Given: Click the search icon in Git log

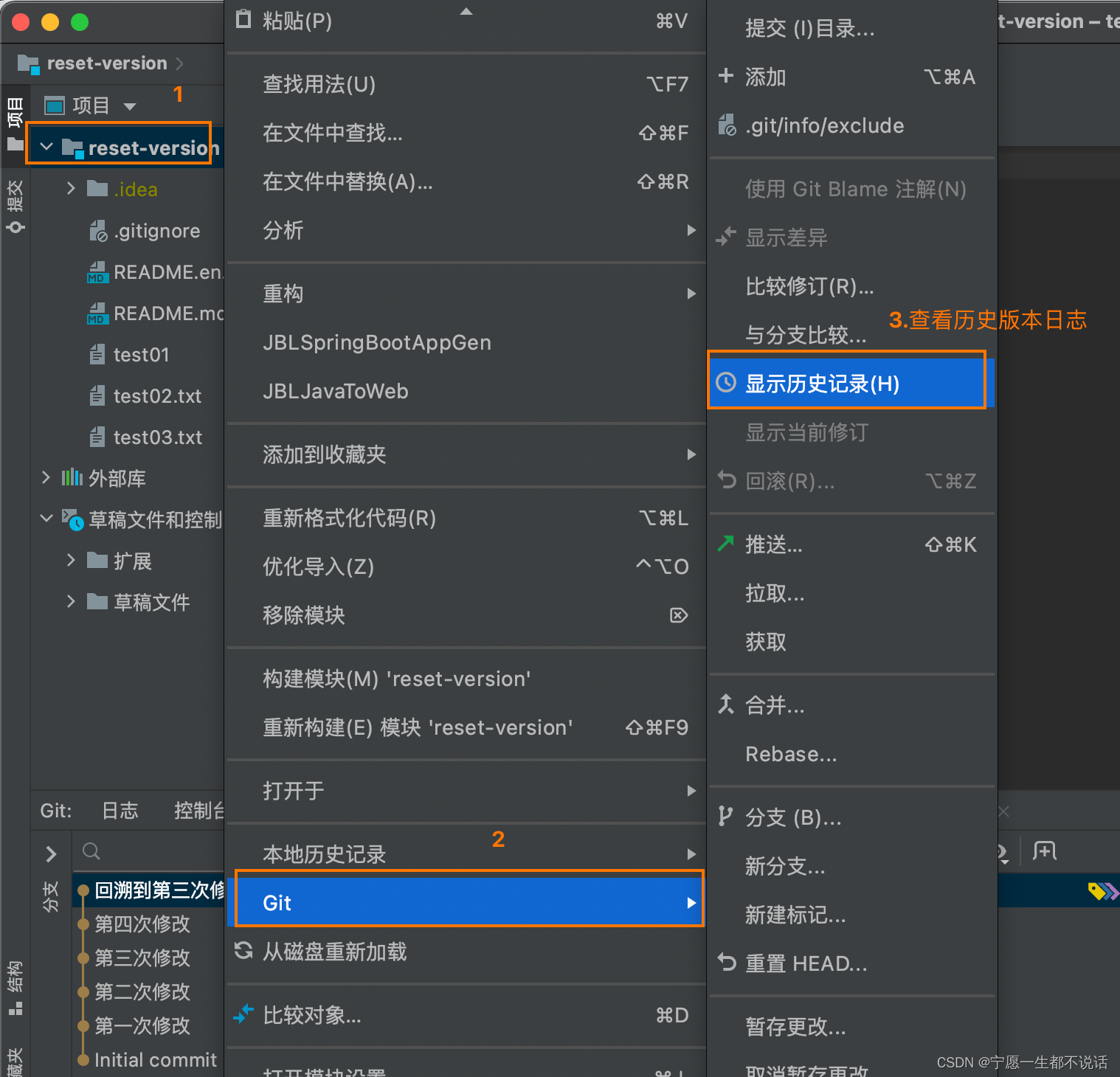Looking at the screenshot, I should pos(91,851).
